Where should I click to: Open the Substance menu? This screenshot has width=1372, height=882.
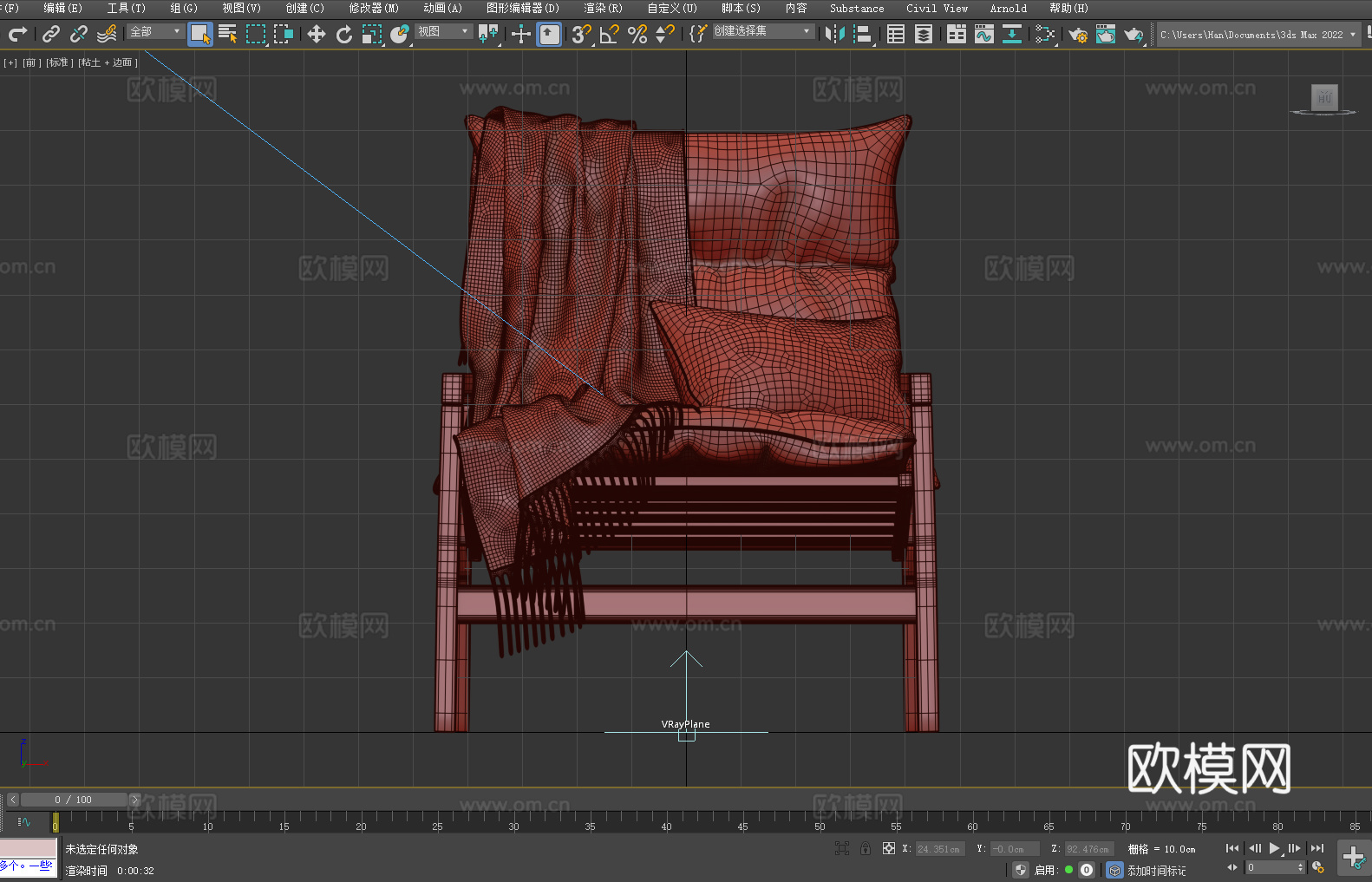click(857, 8)
